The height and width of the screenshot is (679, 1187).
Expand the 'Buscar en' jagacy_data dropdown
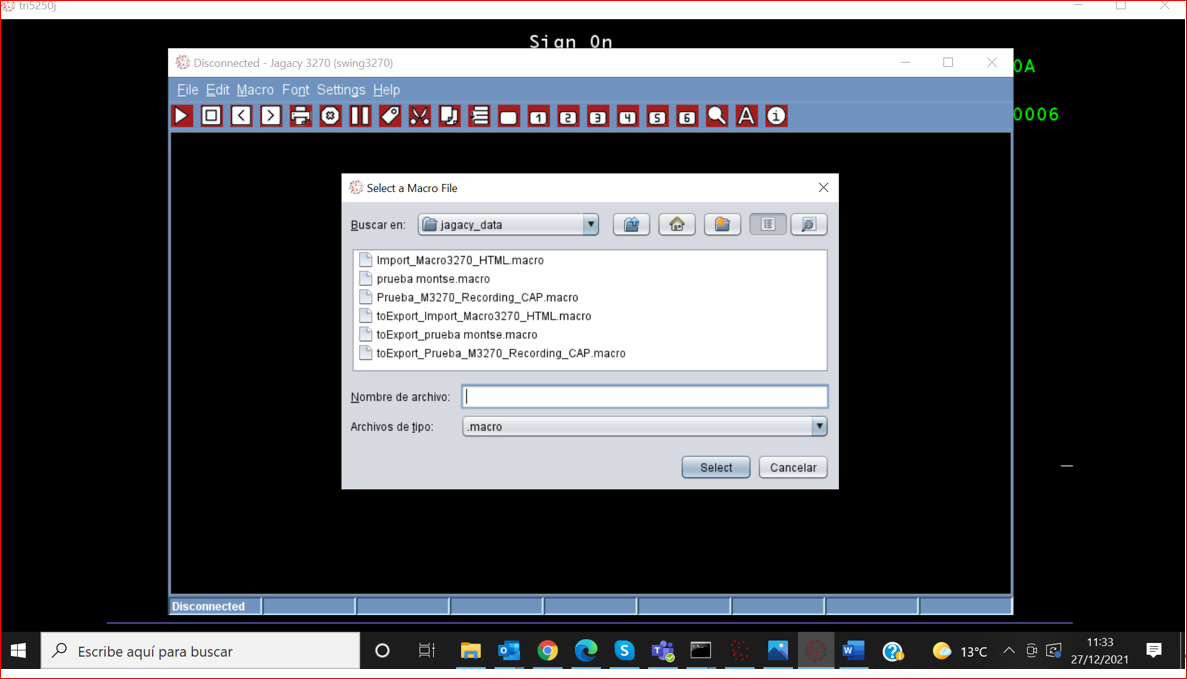590,225
